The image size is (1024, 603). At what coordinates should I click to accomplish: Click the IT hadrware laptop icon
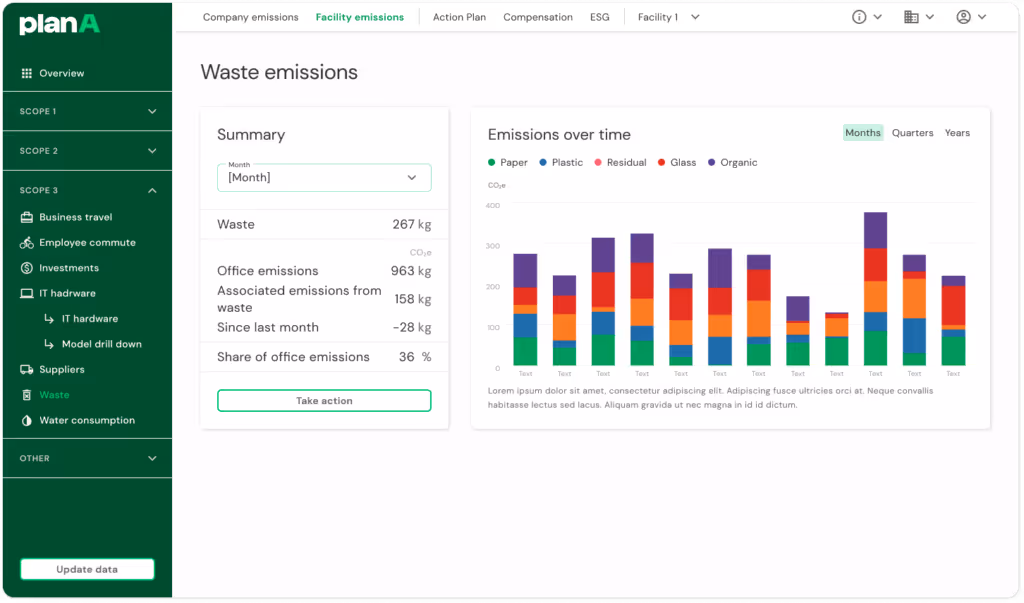click(x=26, y=293)
